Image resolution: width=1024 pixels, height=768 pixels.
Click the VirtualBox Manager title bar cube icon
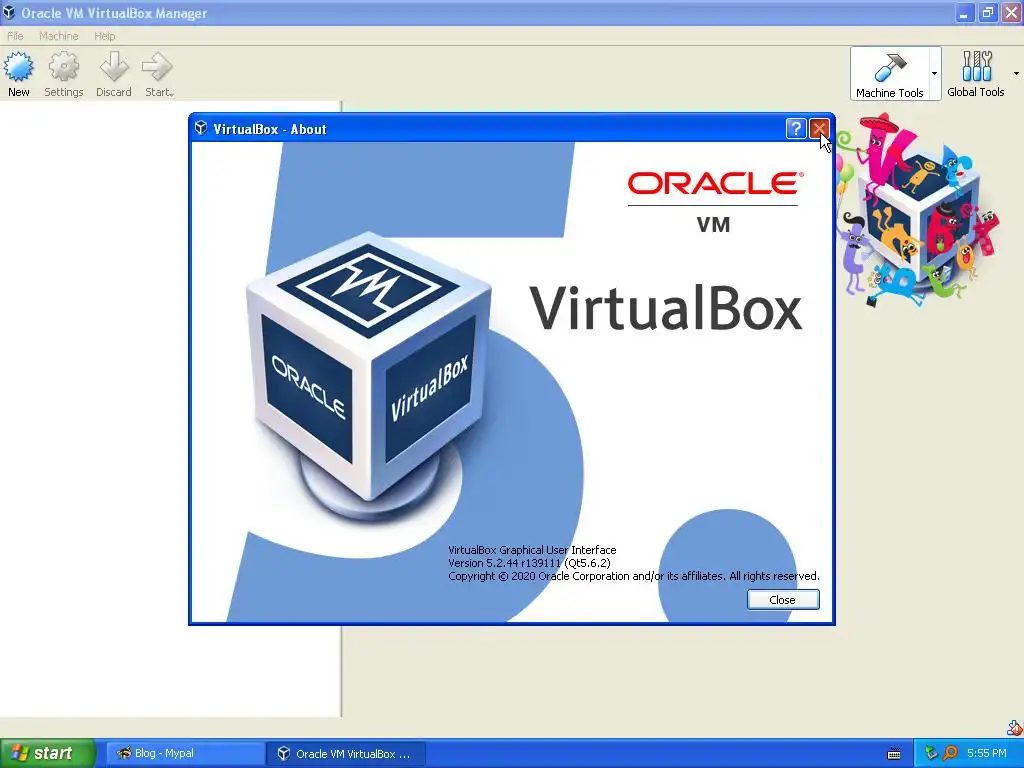9,12
